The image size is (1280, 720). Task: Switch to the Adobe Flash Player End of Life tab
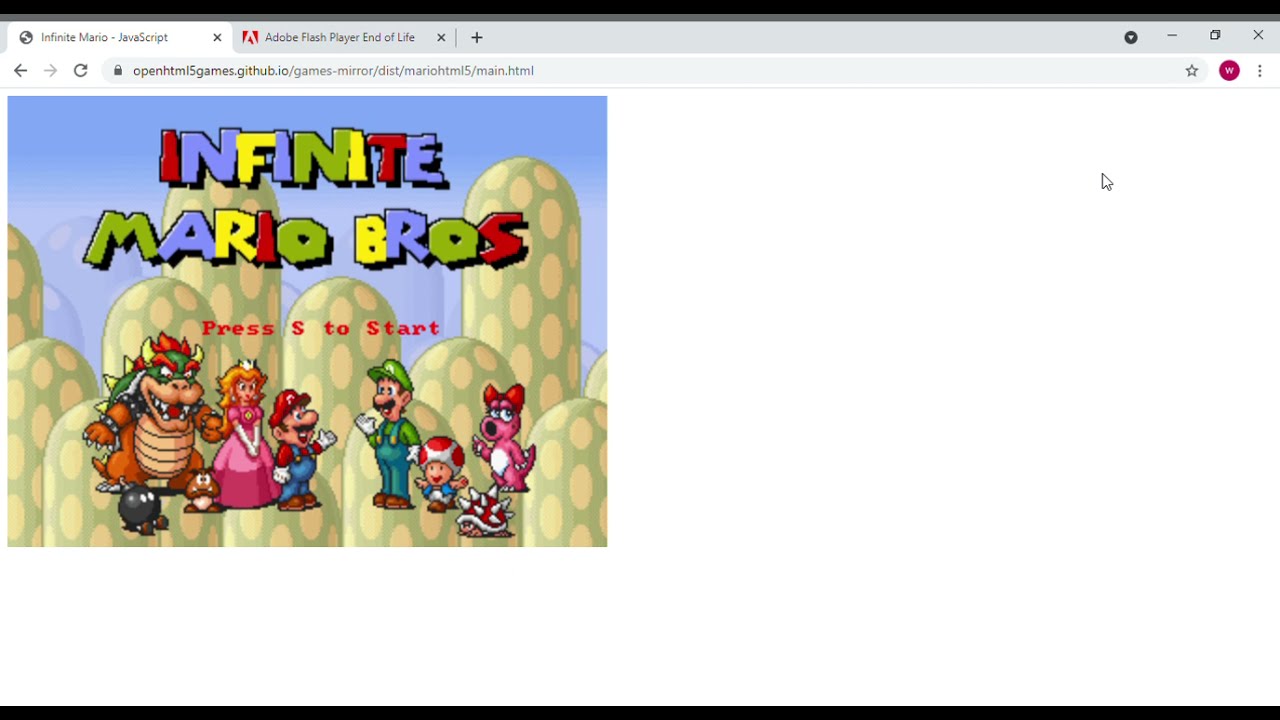pyautogui.click(x=344, y=38)
